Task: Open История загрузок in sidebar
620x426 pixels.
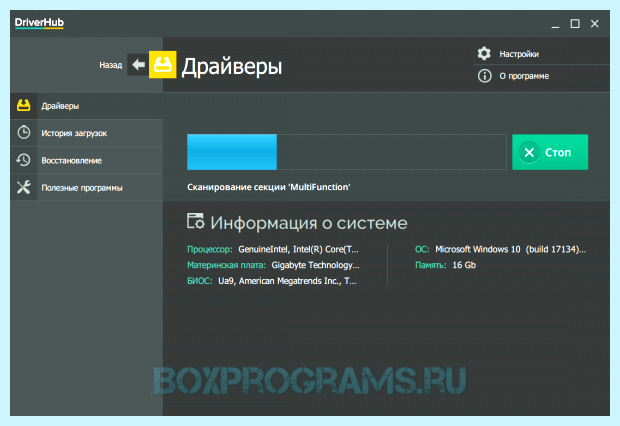Action: [87, 133]
